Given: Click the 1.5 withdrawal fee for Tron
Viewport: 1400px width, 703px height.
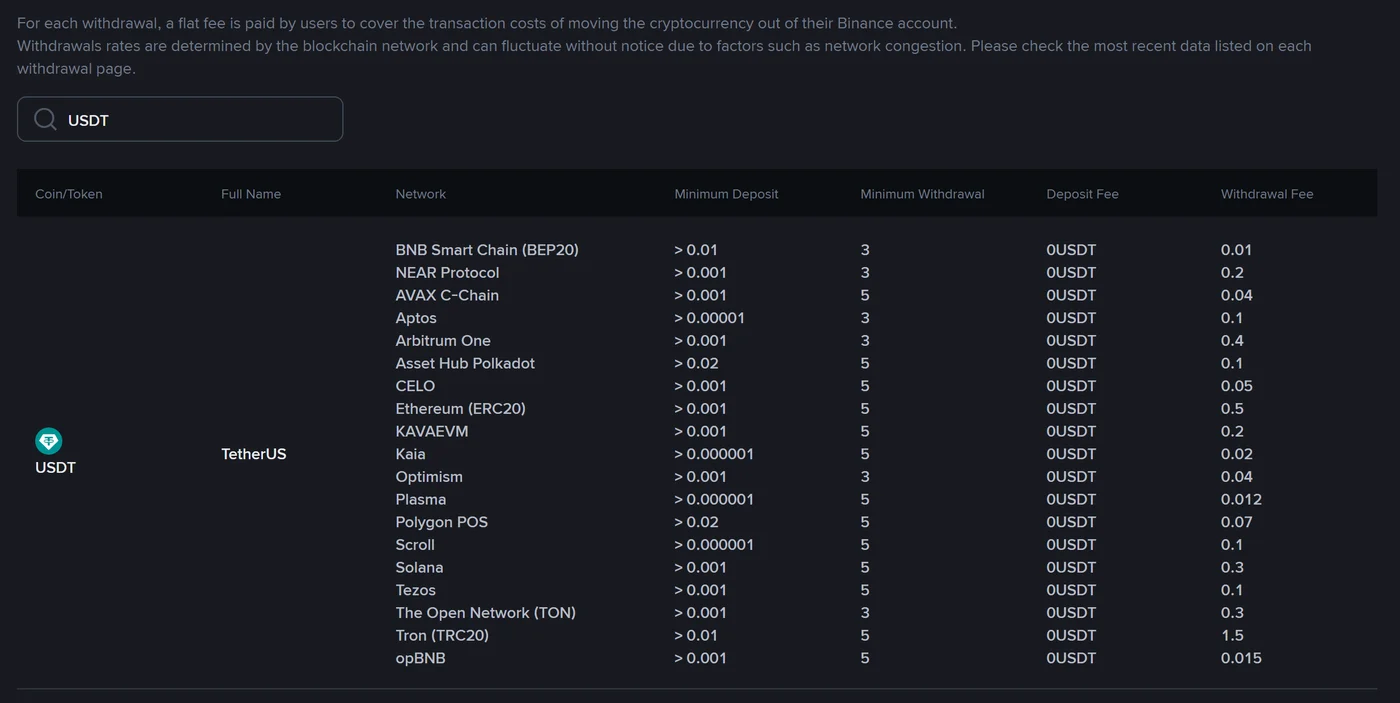Looking at the screenshot, I should click(1232, 635).
